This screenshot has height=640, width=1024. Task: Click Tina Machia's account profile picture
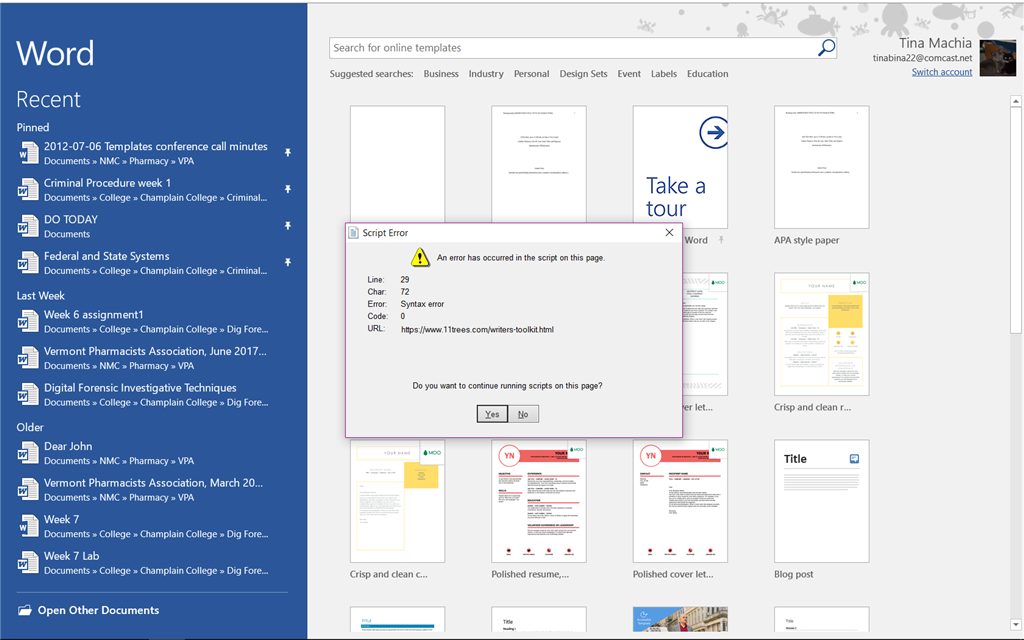point(998,57)
